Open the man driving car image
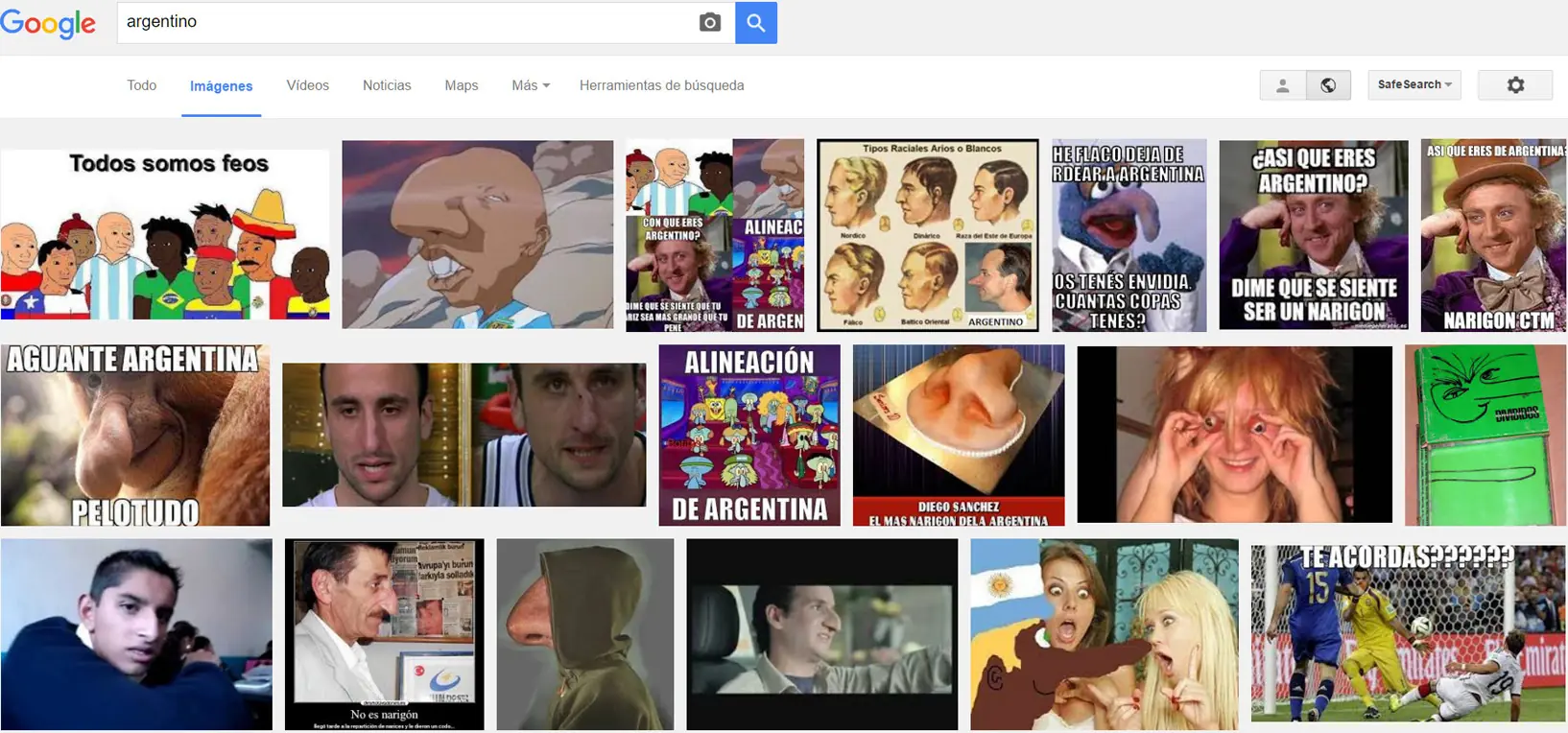The width and height of the screenshot is (1568, 733). (x=822, y=634)
